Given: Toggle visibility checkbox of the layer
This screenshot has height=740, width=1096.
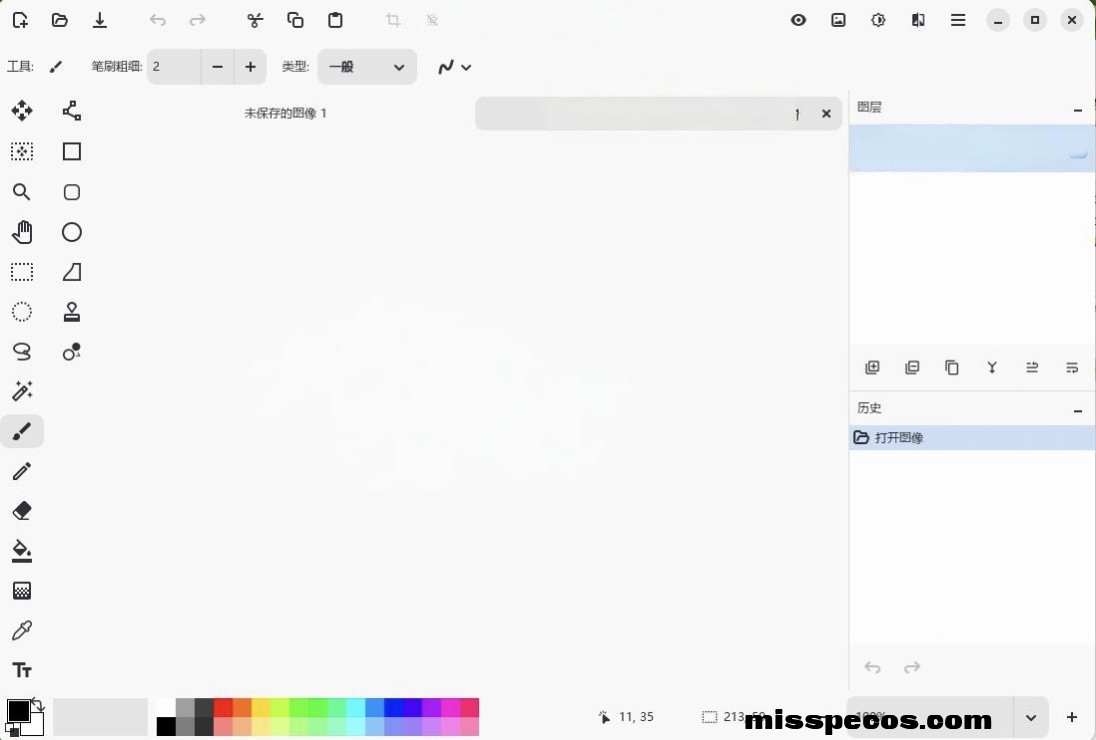Looking at the screenshot, I should (1077, 150).
